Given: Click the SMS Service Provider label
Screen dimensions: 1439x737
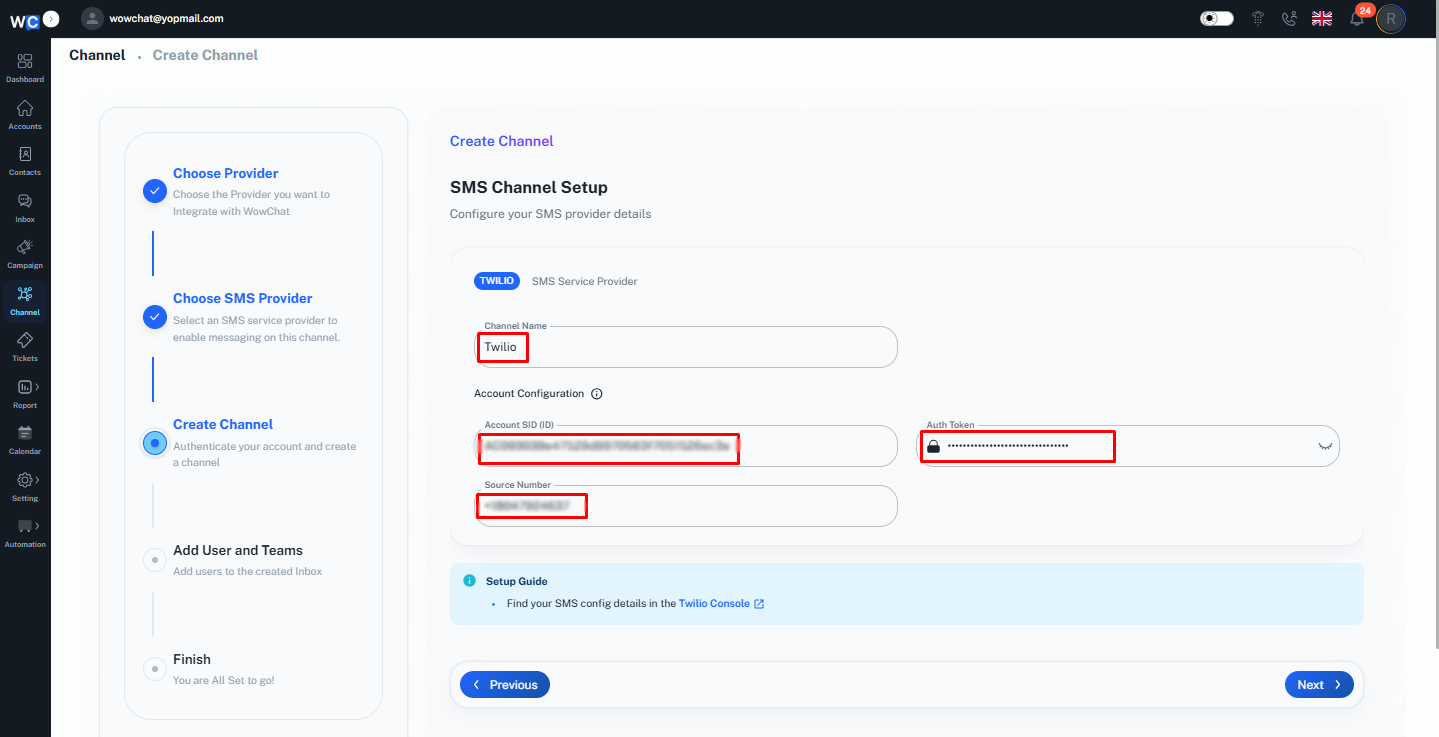Looking at the screenshot, I should tap(585, 281).
